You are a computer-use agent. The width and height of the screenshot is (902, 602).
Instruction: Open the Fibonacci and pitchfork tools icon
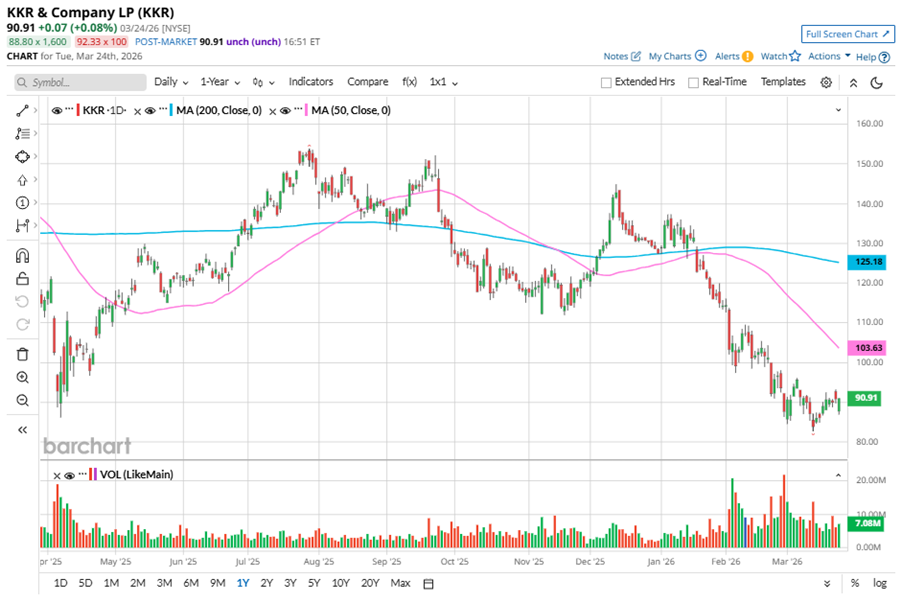click(22, 134)
